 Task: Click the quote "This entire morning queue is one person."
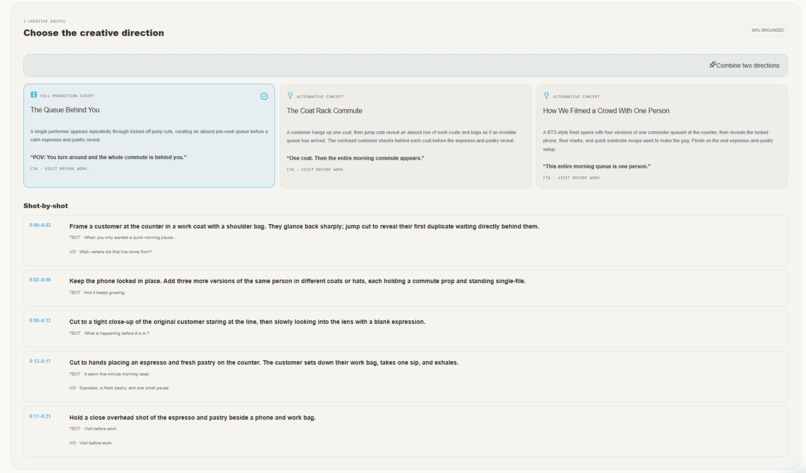click(x=596, y=167)
